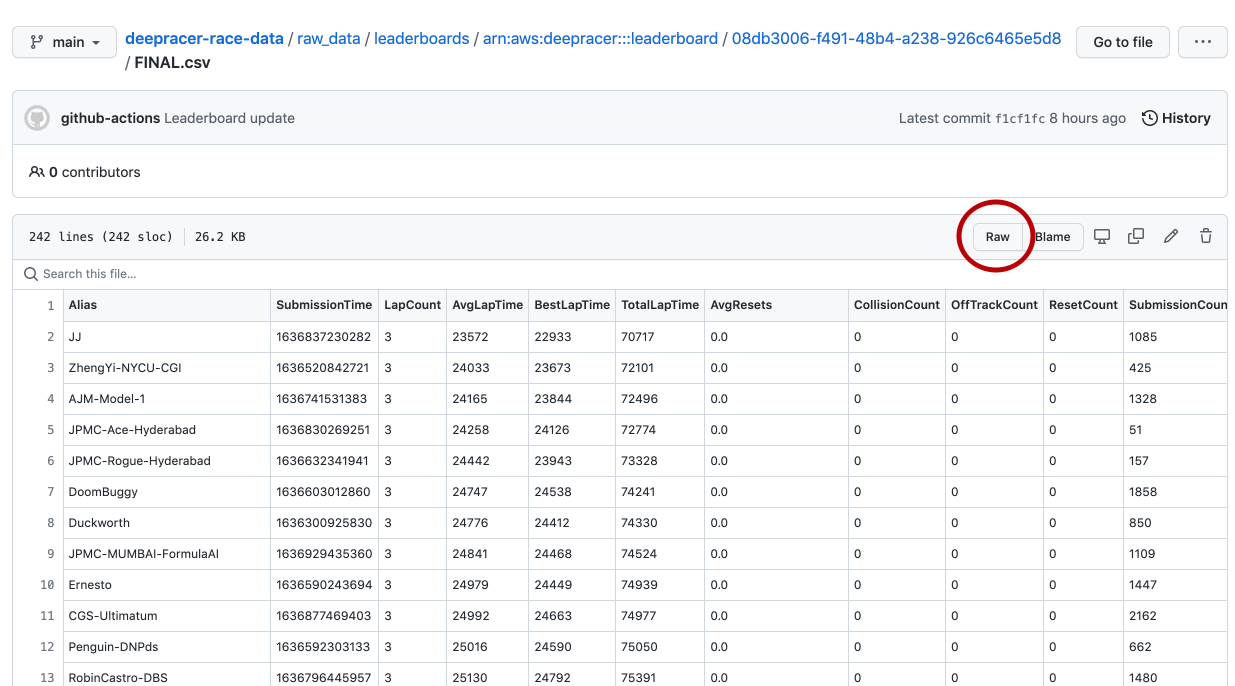This screenshot has height=686, width=1235.
Task: Open deepracer-race-data repository link
Action: [x=204, y=39]
